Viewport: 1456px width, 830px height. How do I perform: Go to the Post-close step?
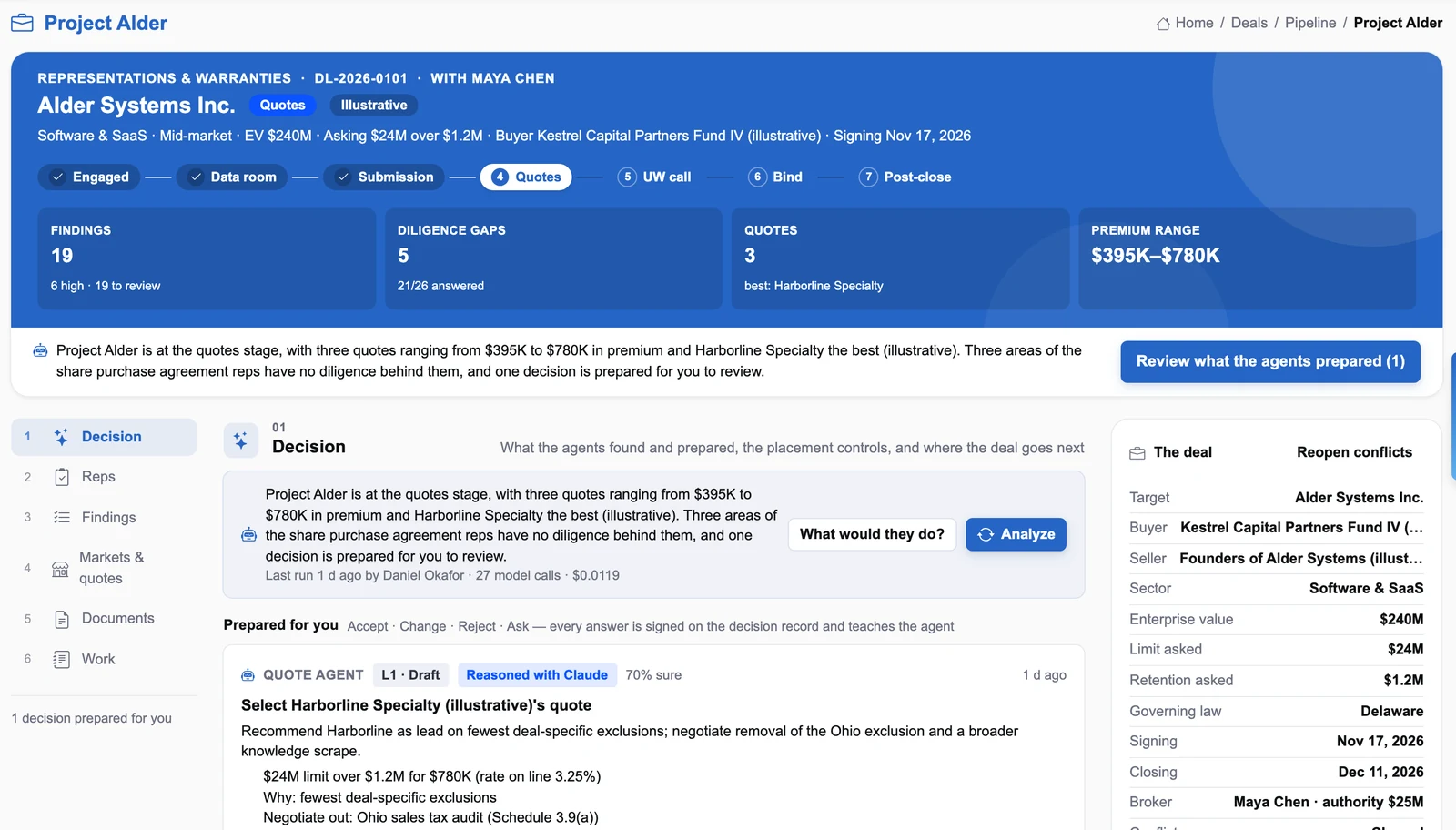[x=905, y=177]
